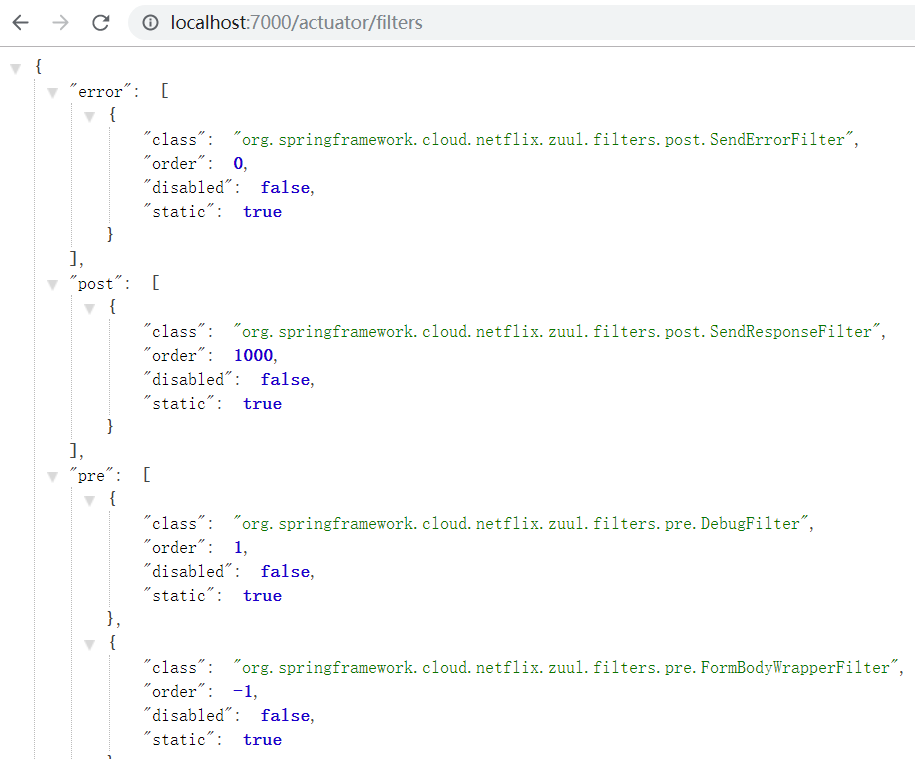This screenshot has width=915, height=759.
Task: Collapse the DebugFilter object in "pre"
Action: tap(89, 501)
